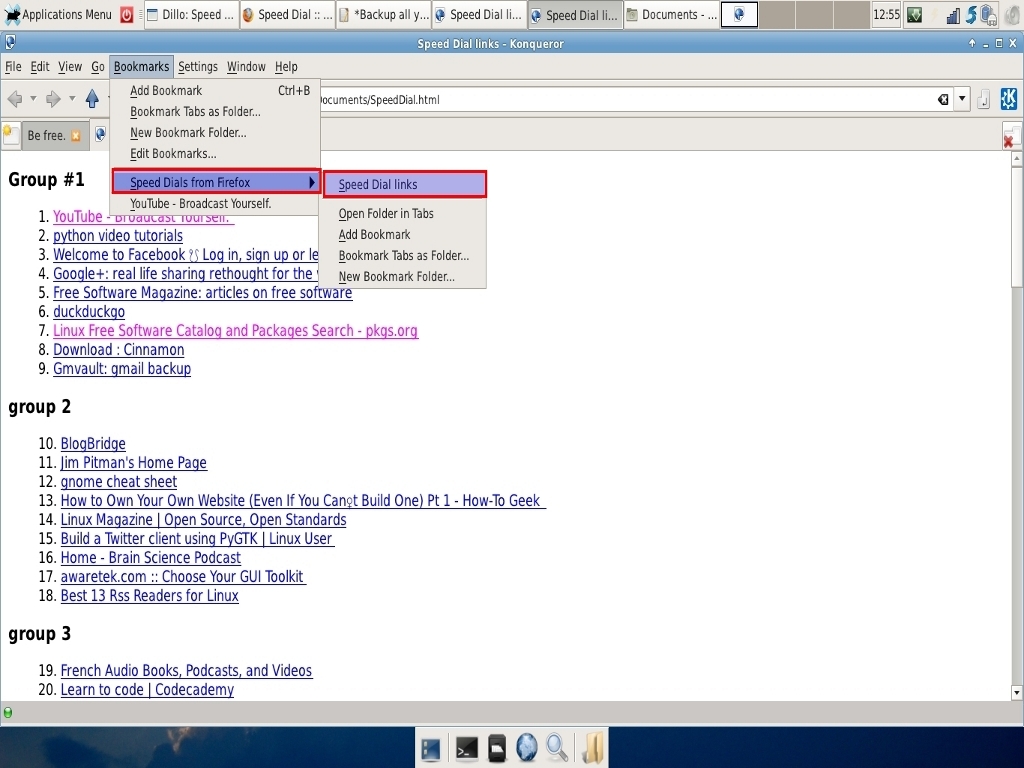Open the File menu

click(13, 67)
